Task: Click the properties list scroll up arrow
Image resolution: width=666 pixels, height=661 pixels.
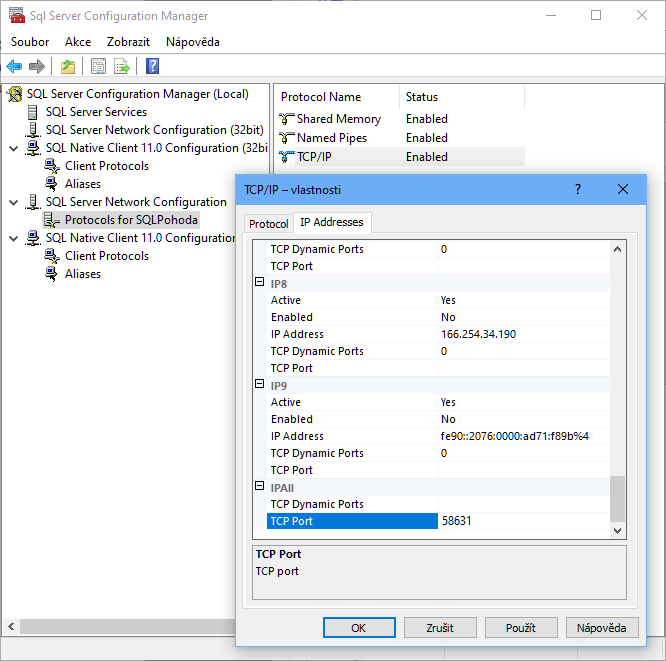Action: click(617, 249)
